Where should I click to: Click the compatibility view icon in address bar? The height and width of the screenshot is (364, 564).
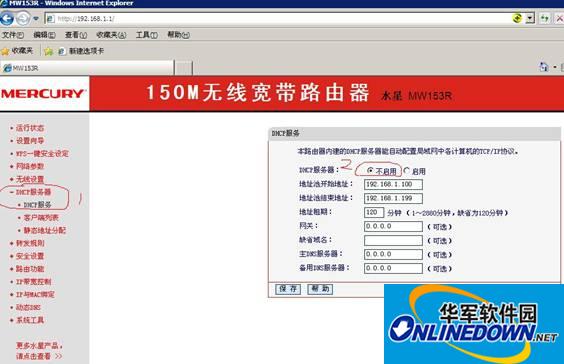[x=517, y=18]
